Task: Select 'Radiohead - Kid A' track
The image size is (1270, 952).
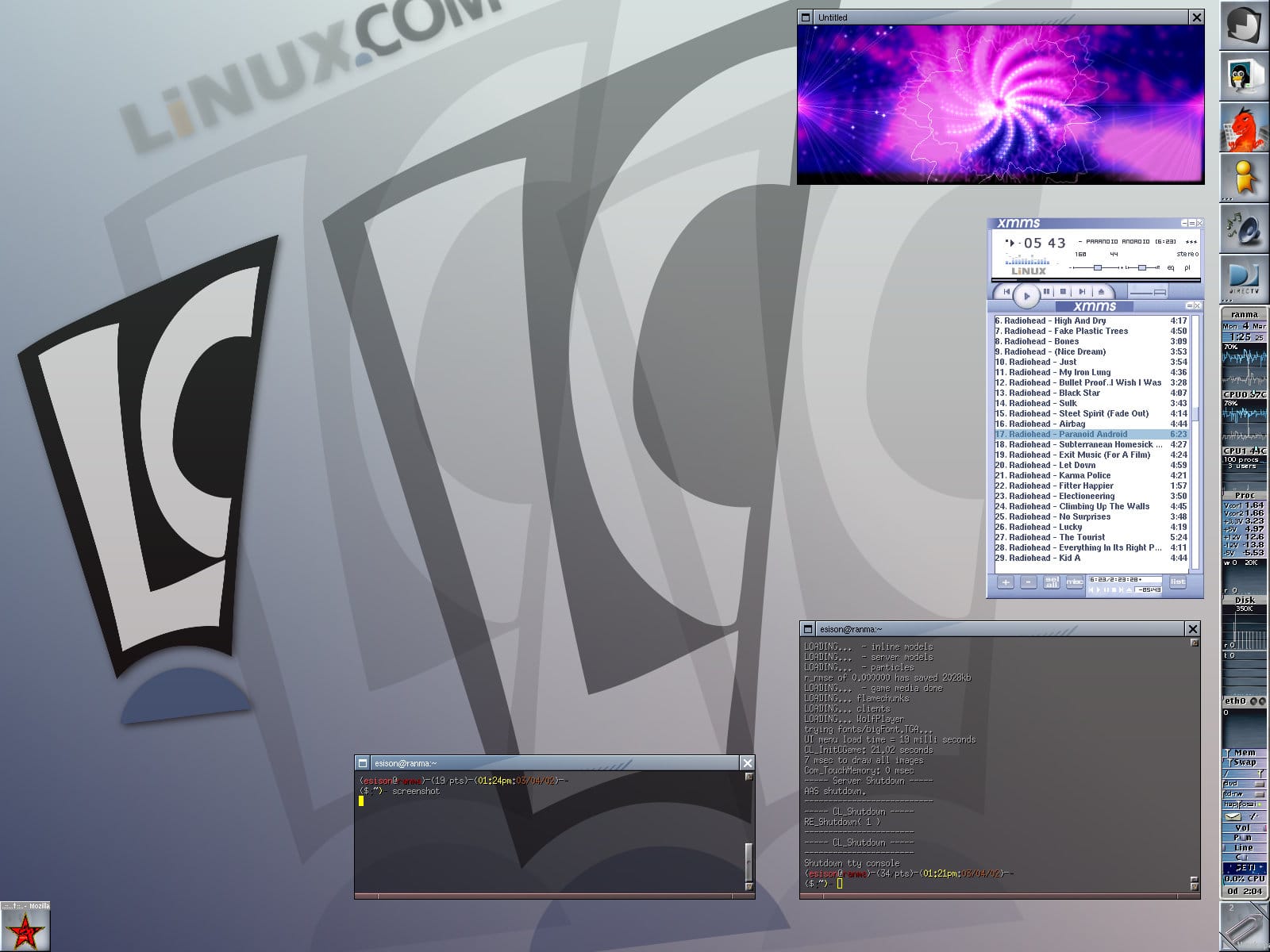Action: (x=1091, y=559)
